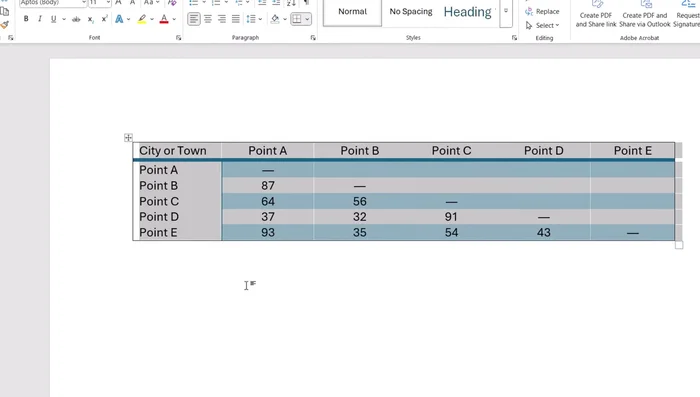Viewport: 700px width, 397px height.
Task: Open font color dropdown arrow
Action: click(174, 19)
